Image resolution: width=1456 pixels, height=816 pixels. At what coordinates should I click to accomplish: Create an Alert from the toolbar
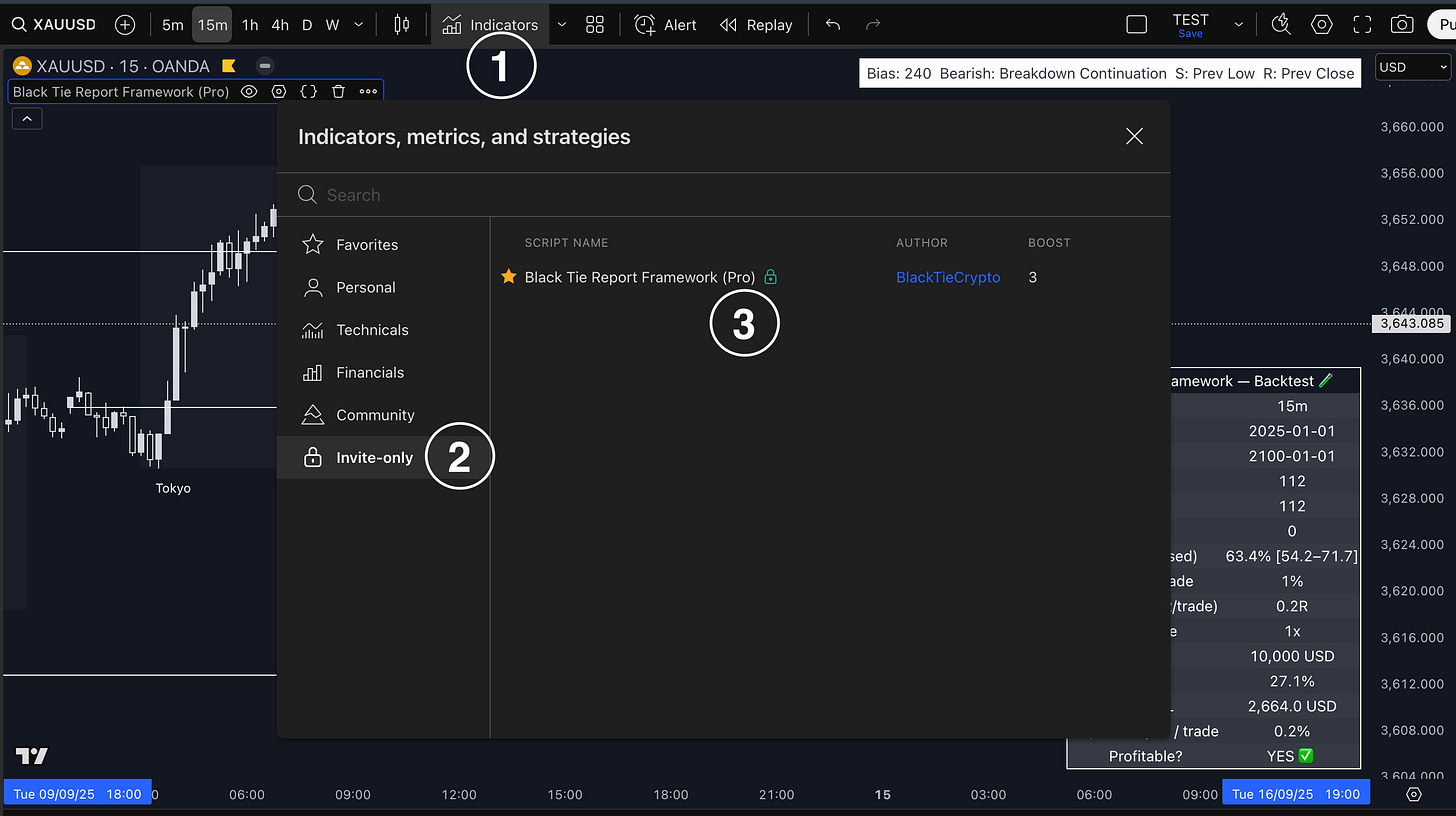(666, 25)
